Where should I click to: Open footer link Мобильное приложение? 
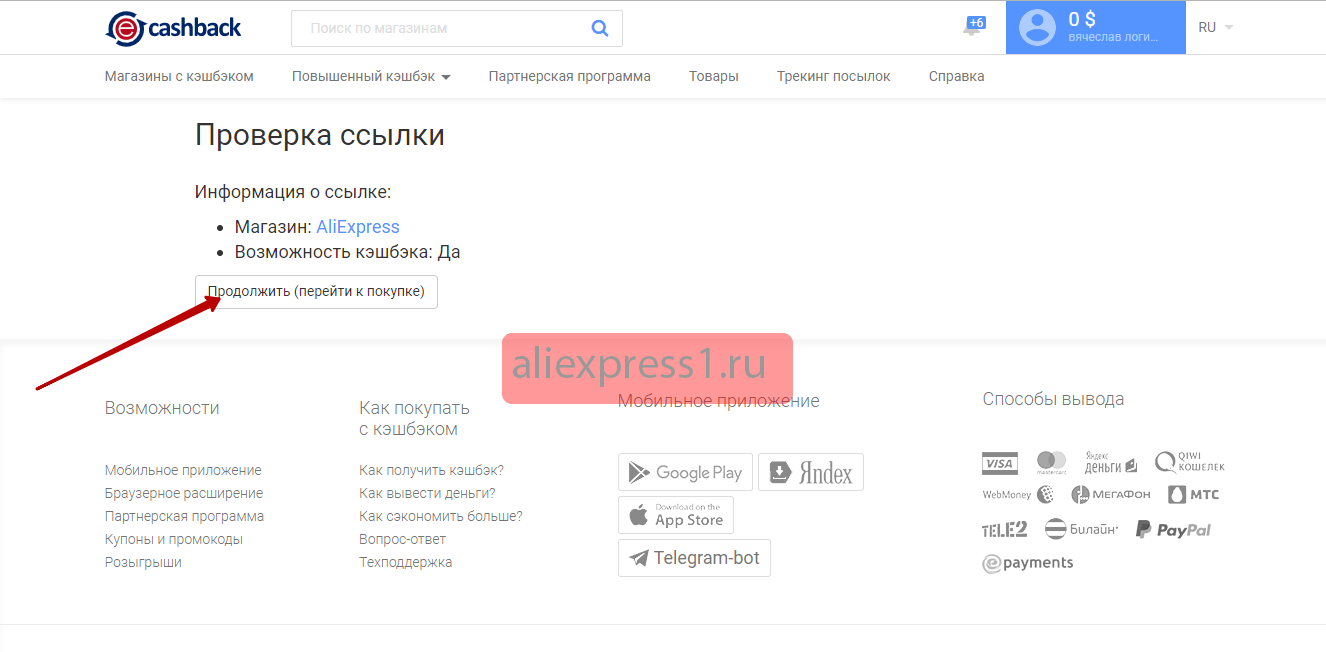pos(183,470)
